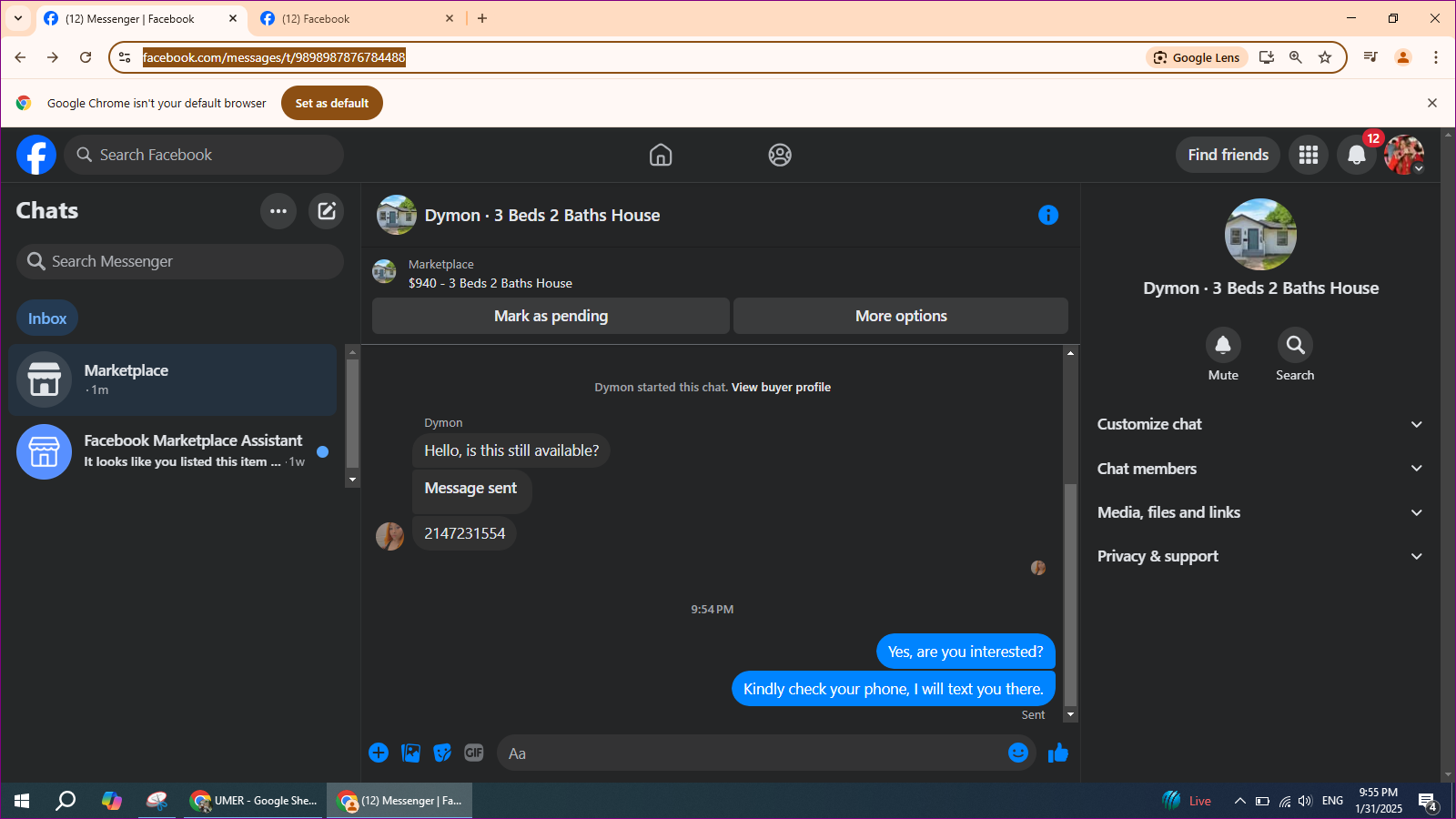Open Copilot from the taskbar
This screenshot has width=1456, height=819.
pos(112,801)
